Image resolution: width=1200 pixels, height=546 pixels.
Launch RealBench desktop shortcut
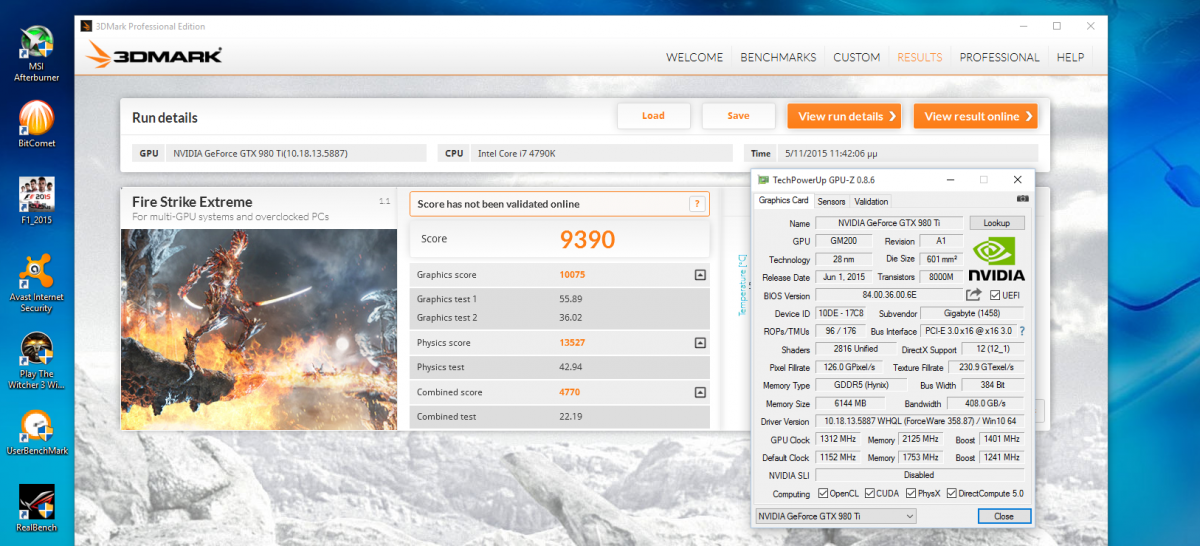(x=36, y=508)
